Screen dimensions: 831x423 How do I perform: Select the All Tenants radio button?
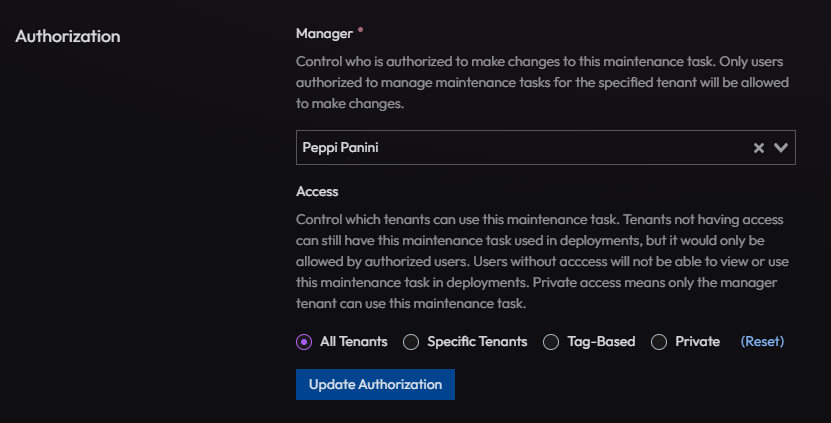(304, 342)
